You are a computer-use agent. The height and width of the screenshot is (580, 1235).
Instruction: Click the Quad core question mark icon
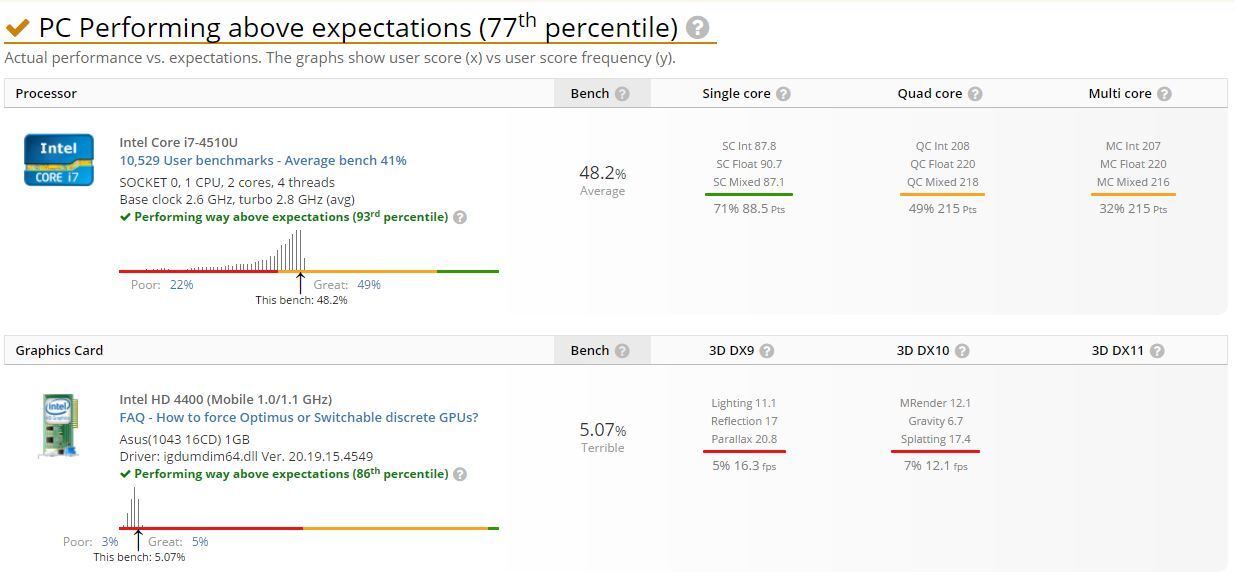[974, 92]
